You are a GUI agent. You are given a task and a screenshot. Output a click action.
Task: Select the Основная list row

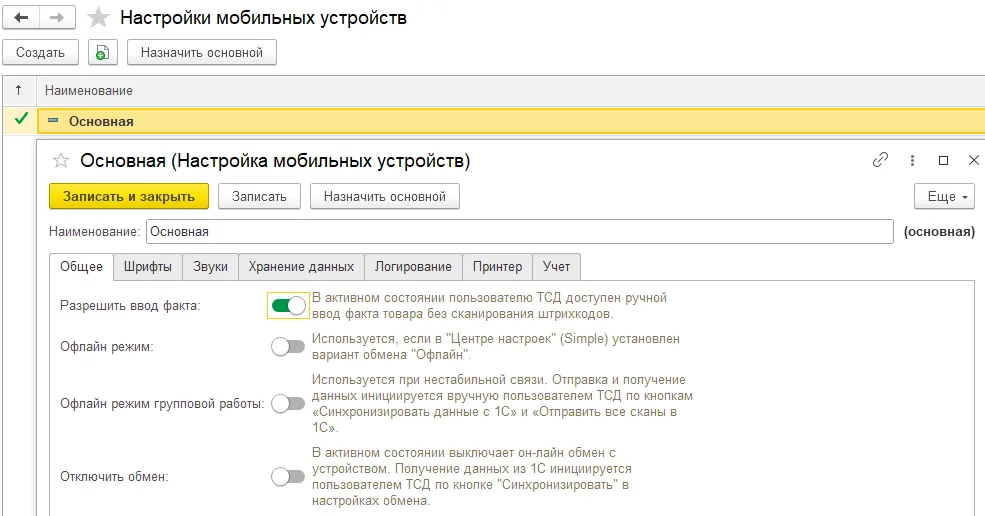[x=511, y=121]
